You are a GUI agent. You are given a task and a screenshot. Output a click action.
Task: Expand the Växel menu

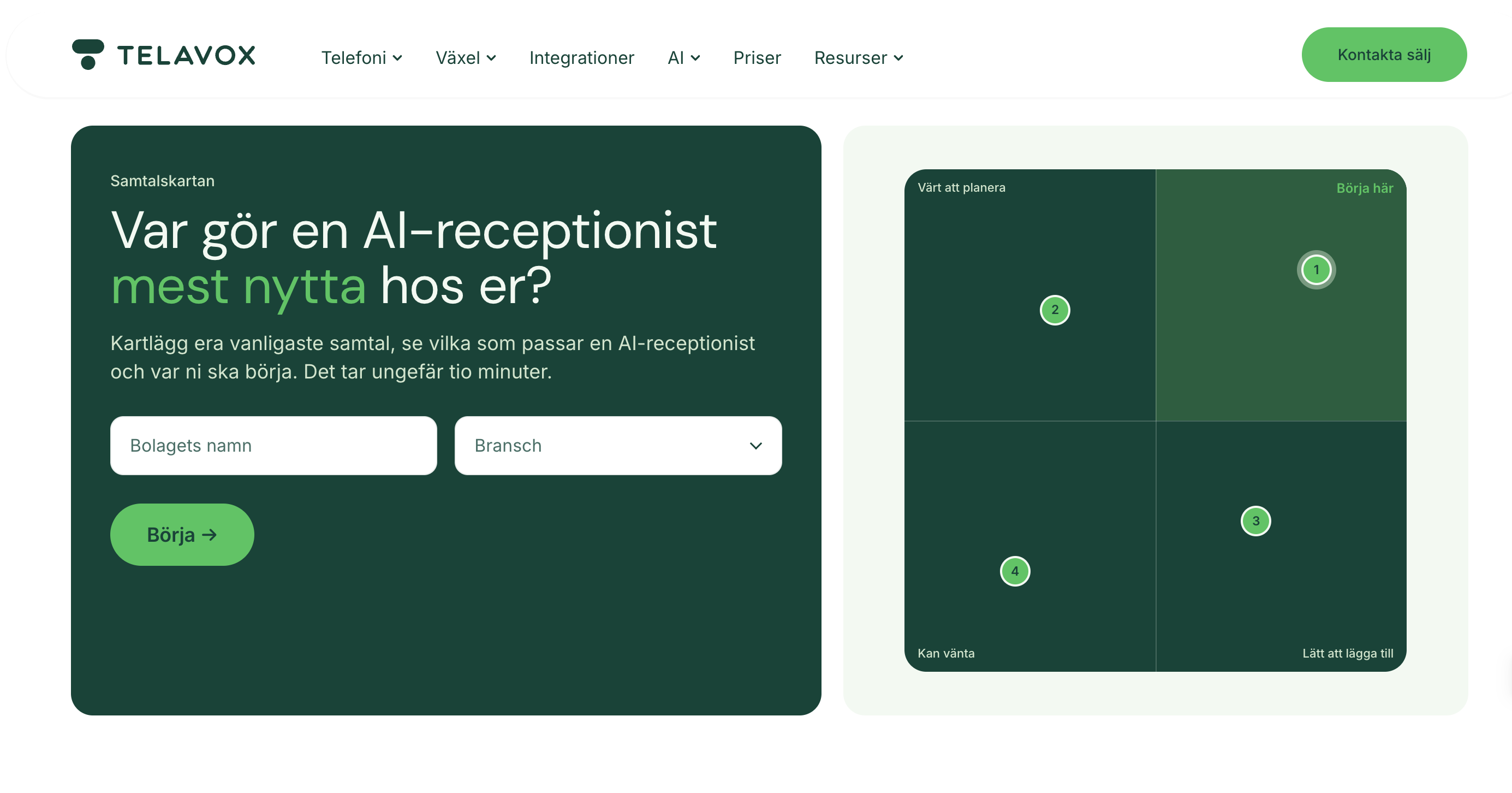(466, 57)
